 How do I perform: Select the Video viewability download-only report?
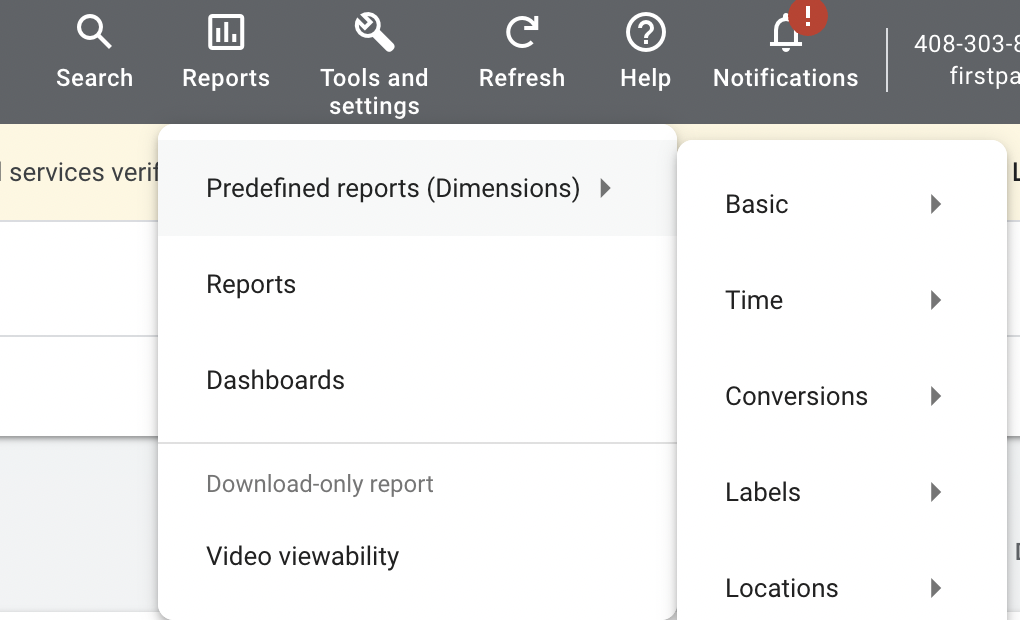302,556
